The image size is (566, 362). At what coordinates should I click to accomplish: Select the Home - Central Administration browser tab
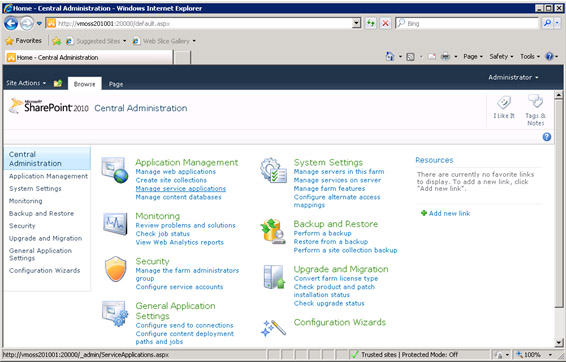(89, 57)
